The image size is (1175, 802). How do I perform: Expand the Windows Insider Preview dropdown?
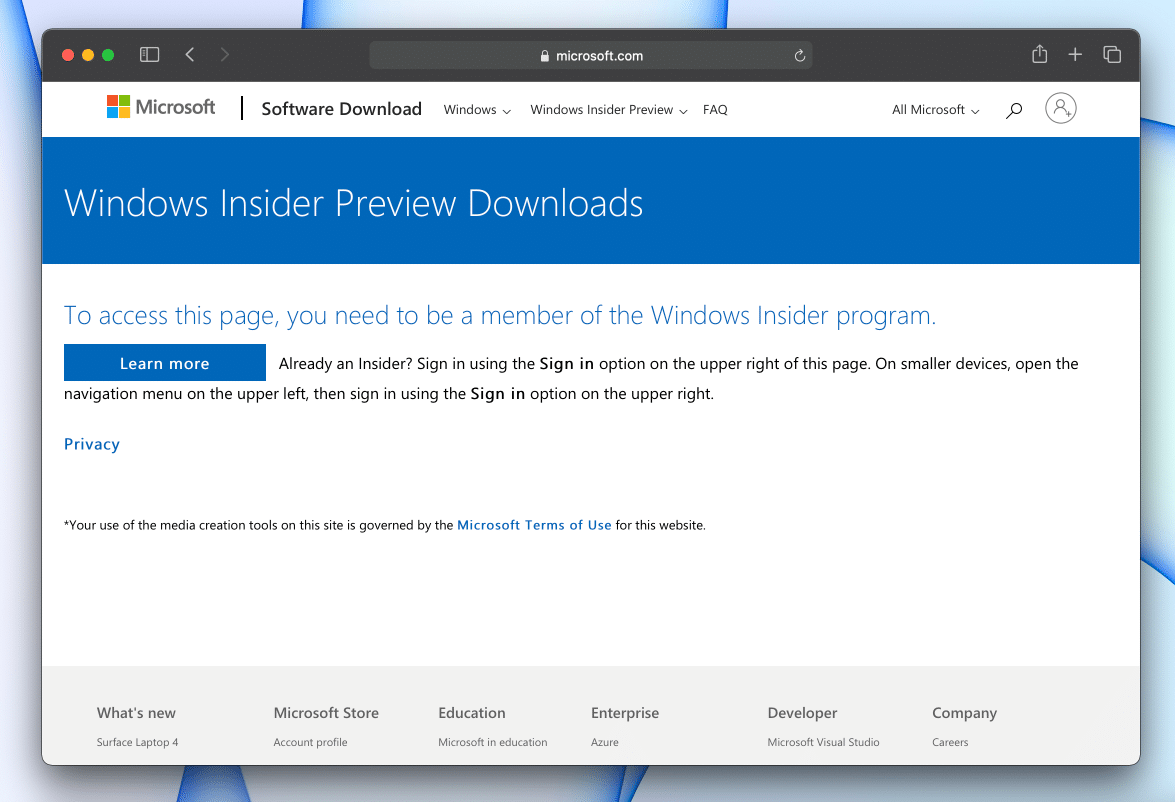click(608, 110)
